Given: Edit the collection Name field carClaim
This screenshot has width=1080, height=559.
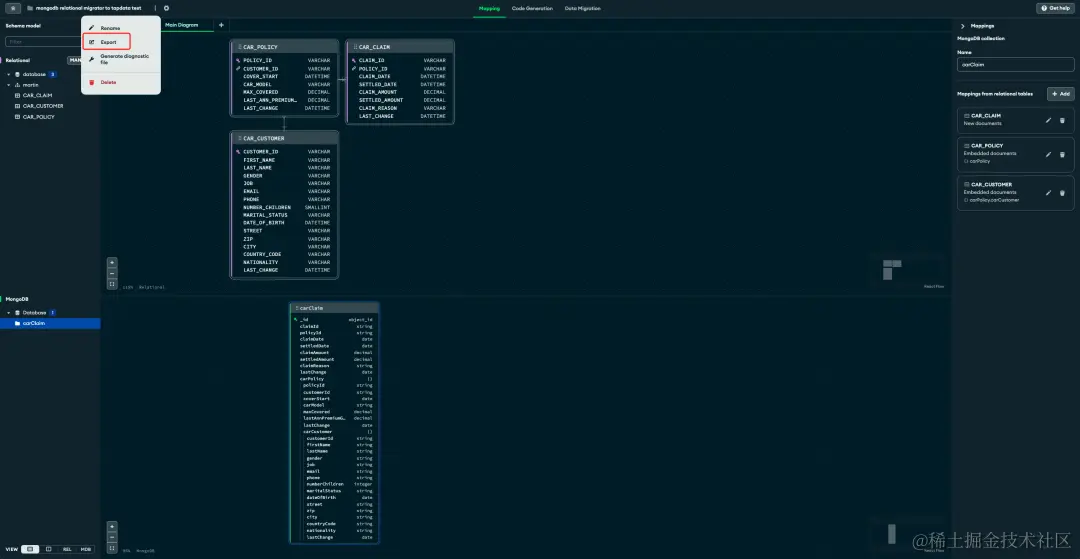Looking at the screenshot, I should pos(1015,64).
